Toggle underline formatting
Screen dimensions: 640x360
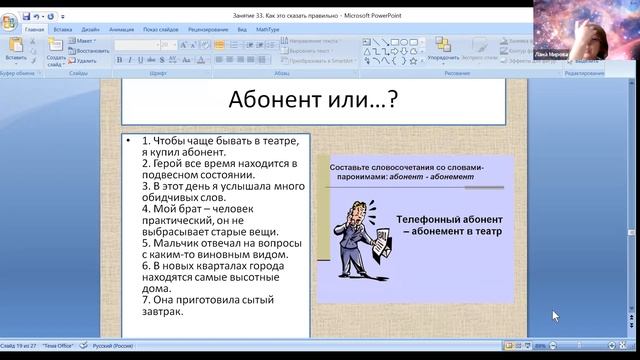[140, 60]
